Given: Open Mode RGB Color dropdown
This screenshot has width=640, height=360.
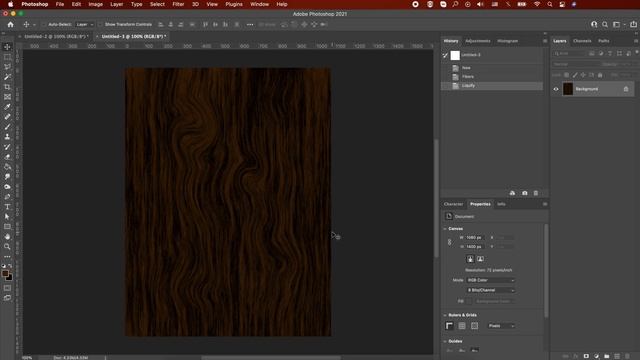Looking at the screenshot, I should (x=490, y=280).
